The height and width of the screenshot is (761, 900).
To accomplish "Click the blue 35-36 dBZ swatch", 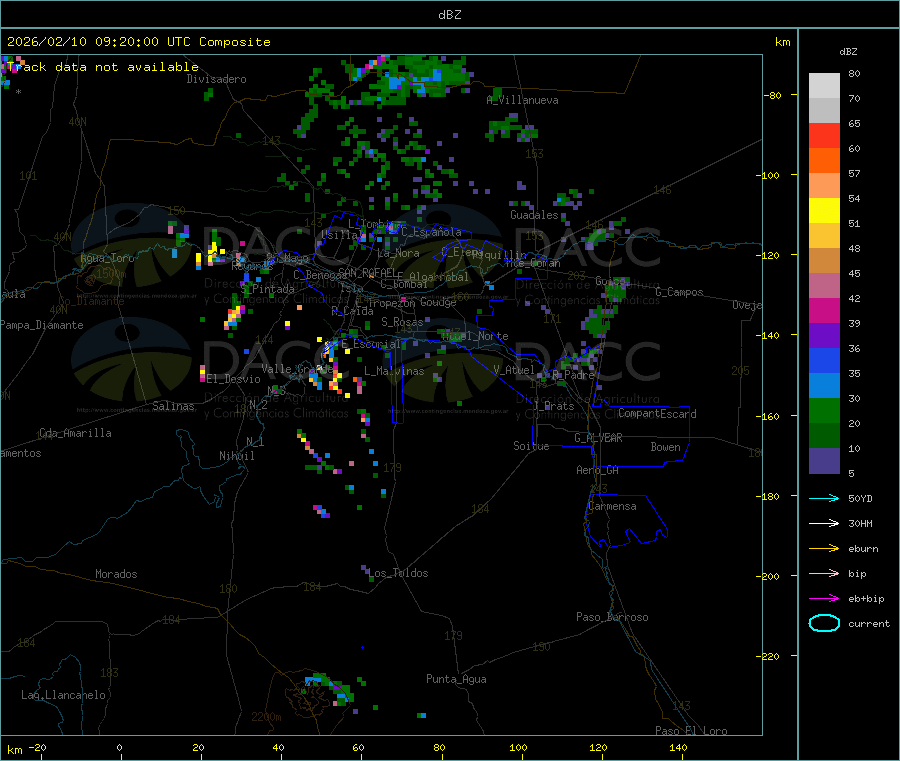I will point(824,360).
